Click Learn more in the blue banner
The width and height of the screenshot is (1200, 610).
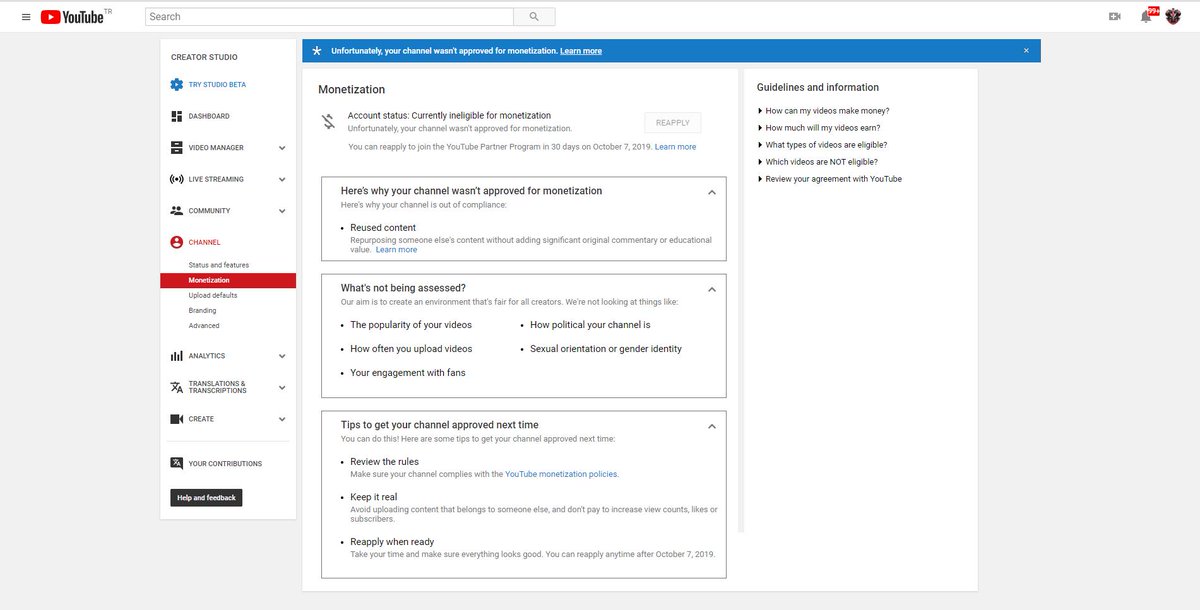[581, 51]
